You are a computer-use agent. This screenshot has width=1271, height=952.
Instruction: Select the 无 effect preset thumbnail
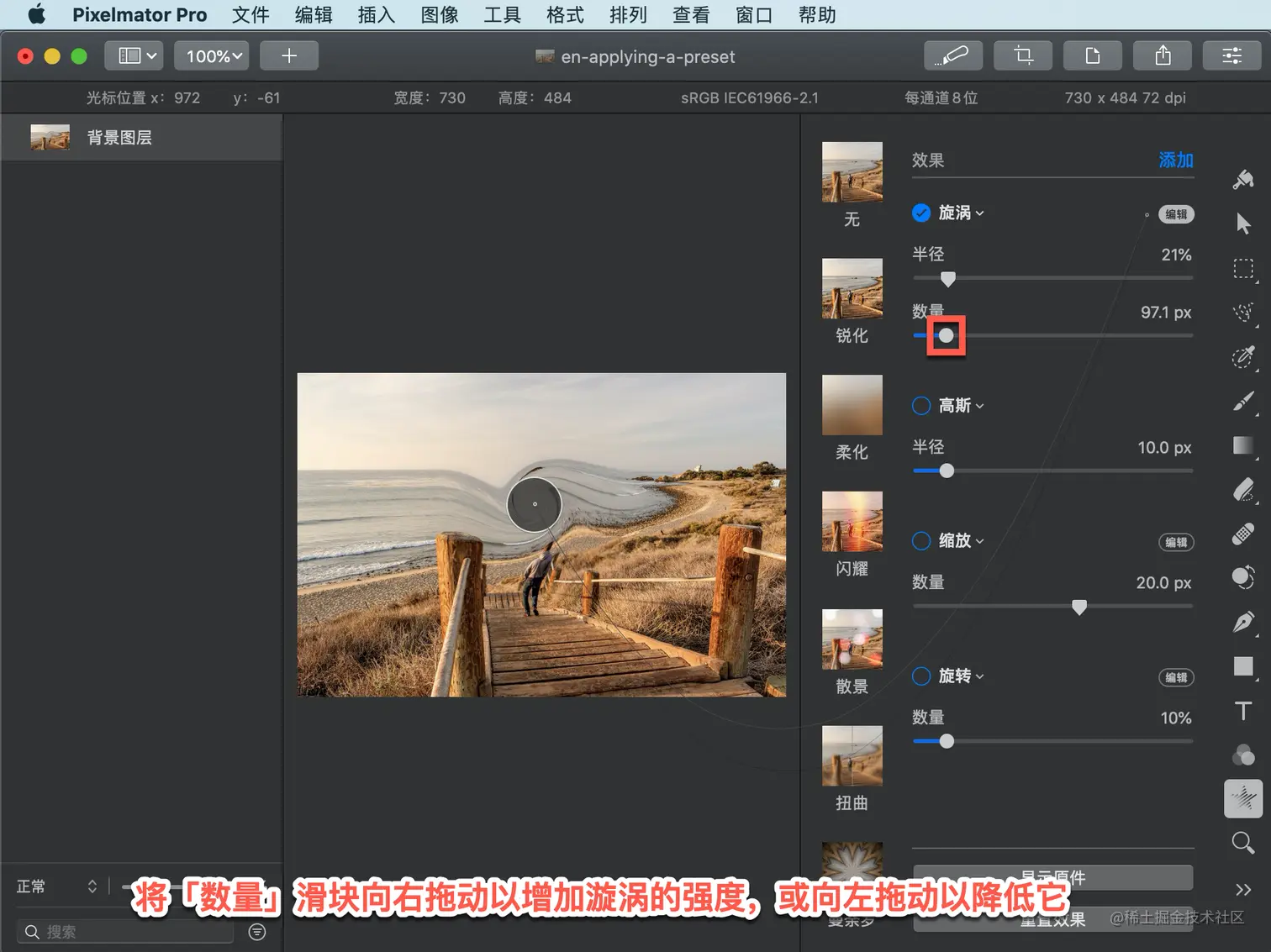click(x=852, y=171)
